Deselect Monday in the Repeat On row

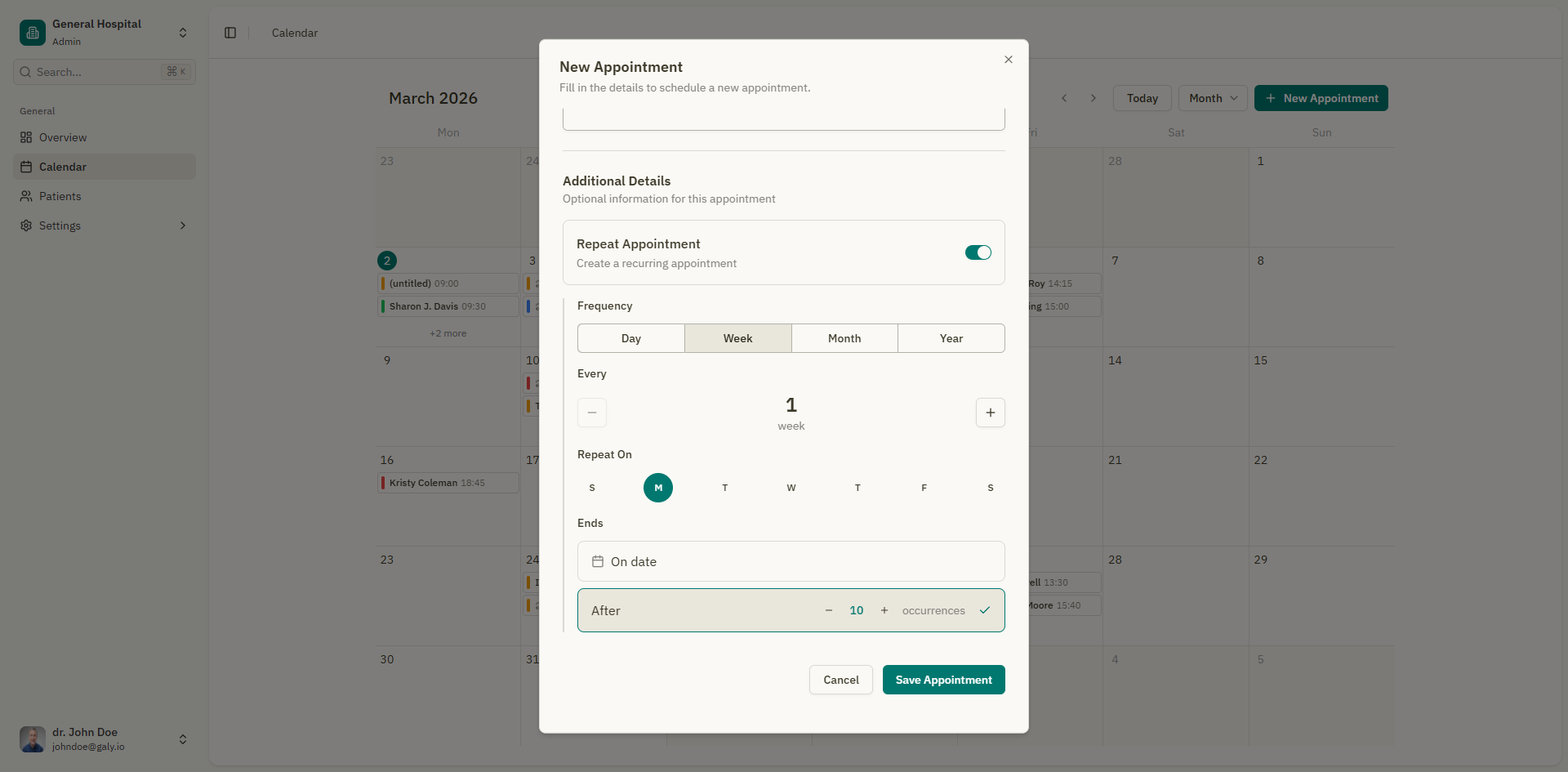[x=658, y=488]
